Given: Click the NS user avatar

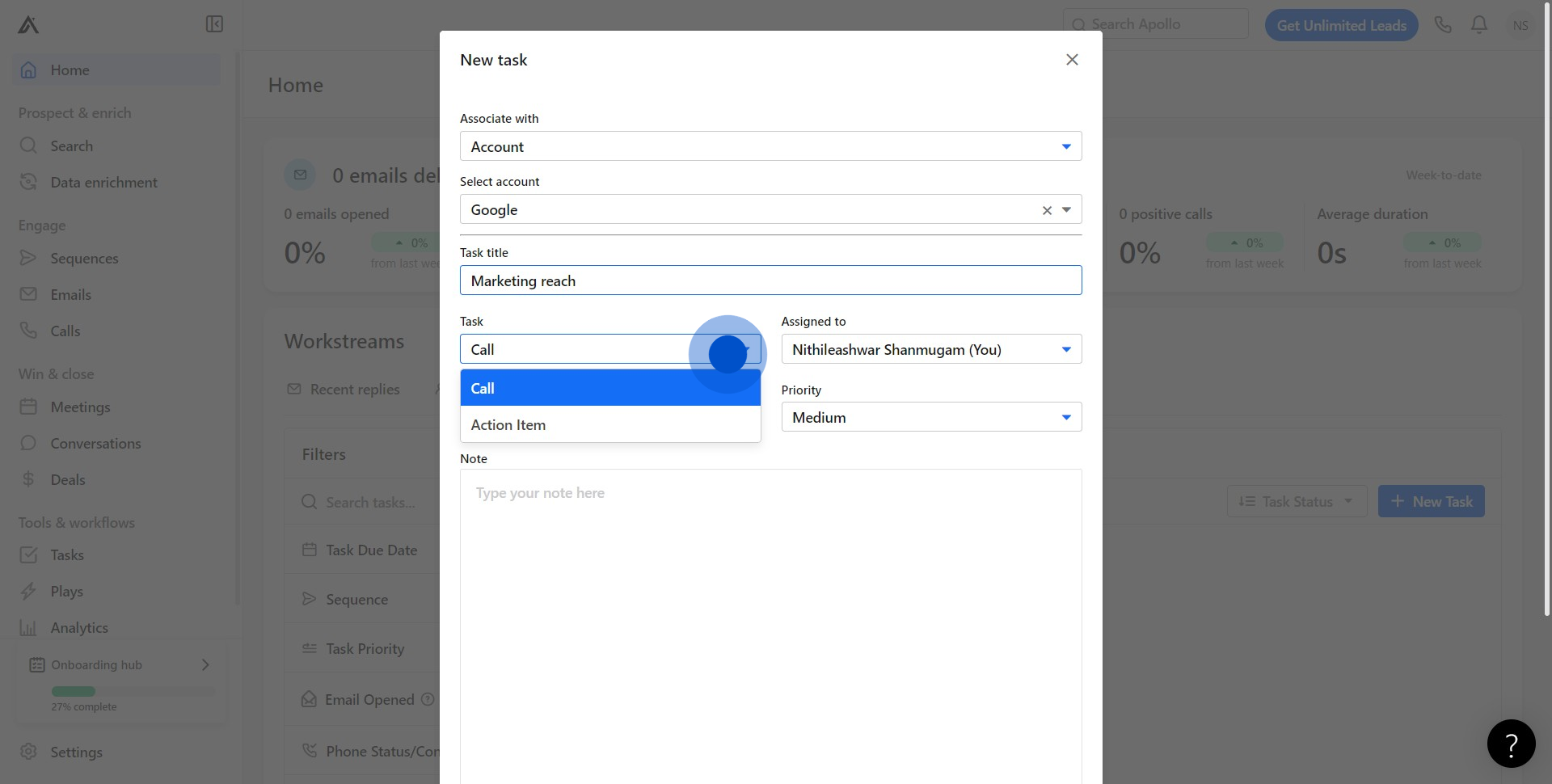Looking at the screenshot, I should [1520, 25].
